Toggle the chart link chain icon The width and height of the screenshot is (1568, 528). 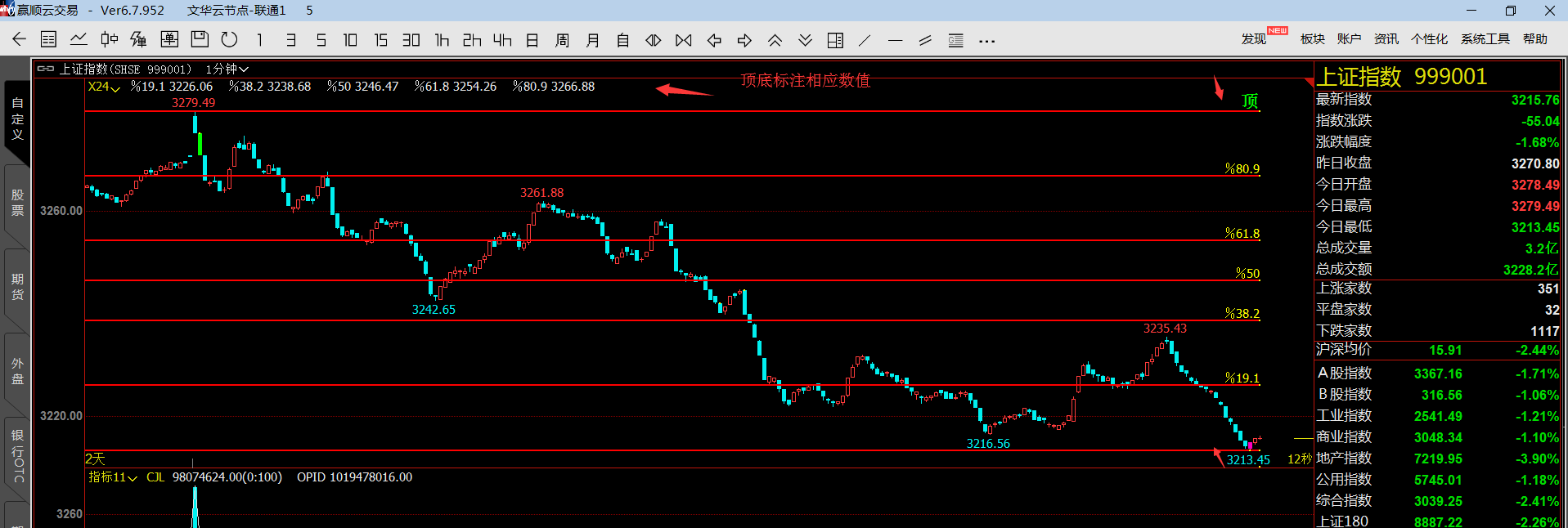pyautogui.click(x=46, y=69)
